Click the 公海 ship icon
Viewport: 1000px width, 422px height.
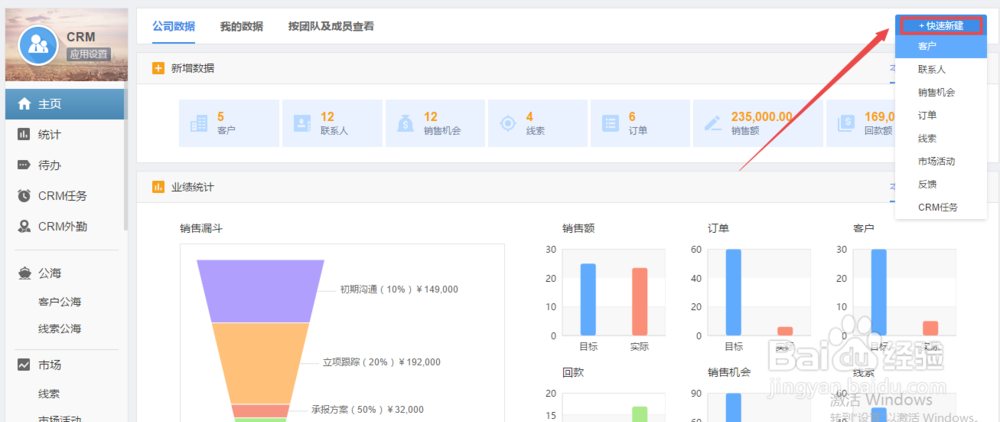pos(24,273)
